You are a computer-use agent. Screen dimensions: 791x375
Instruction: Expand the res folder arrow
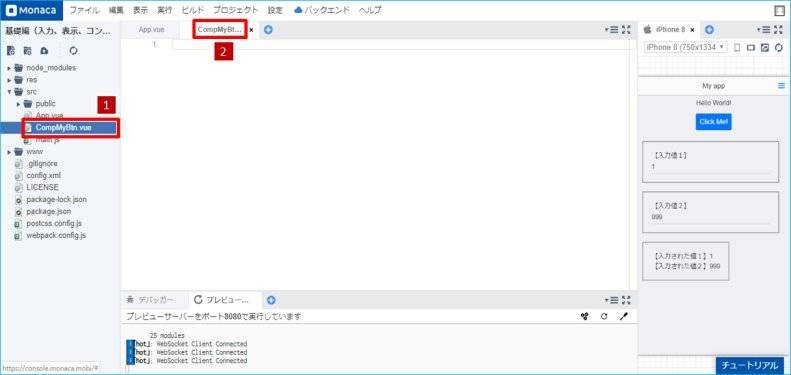click(9, 80)
